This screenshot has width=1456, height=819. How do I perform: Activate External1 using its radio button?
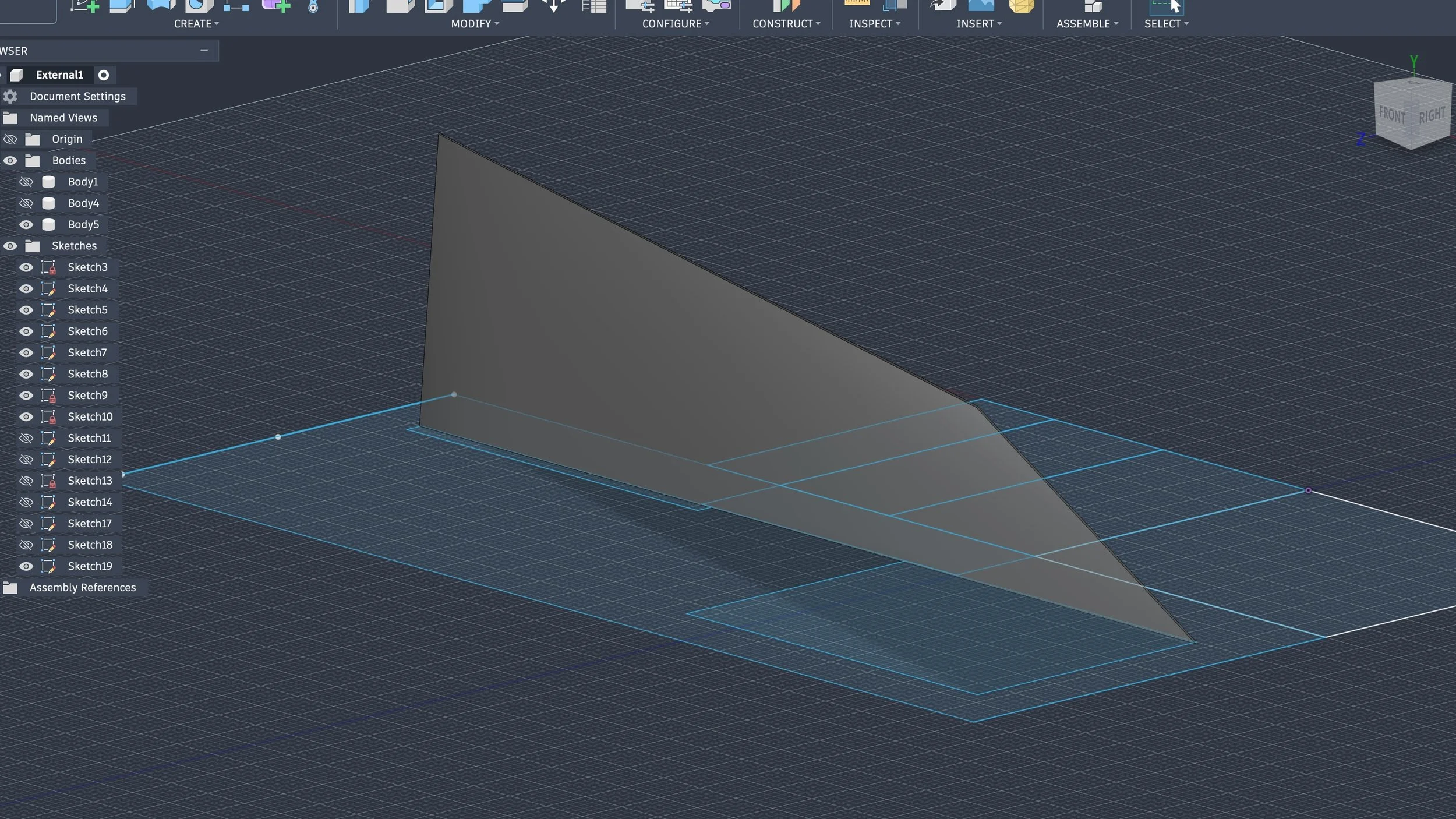click(x=104, y=75)
